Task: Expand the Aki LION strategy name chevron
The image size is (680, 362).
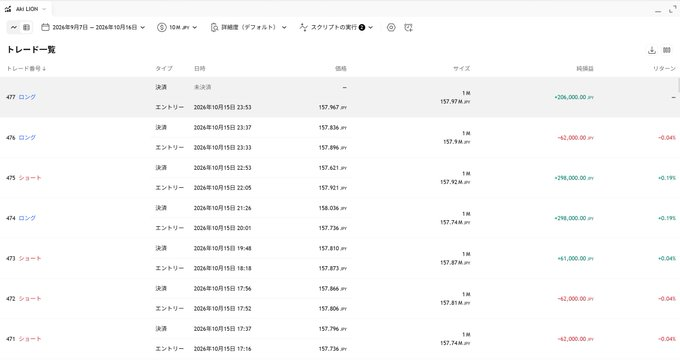Action: tap(44, 9)
